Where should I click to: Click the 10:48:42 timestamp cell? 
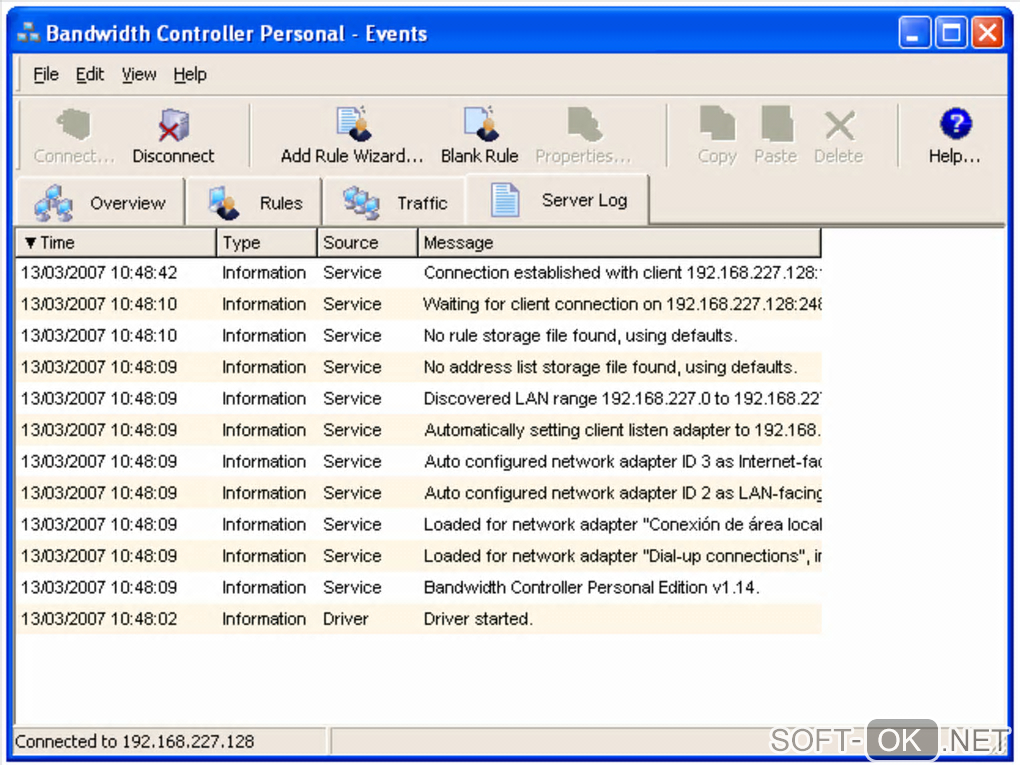(x=99, y=273)
